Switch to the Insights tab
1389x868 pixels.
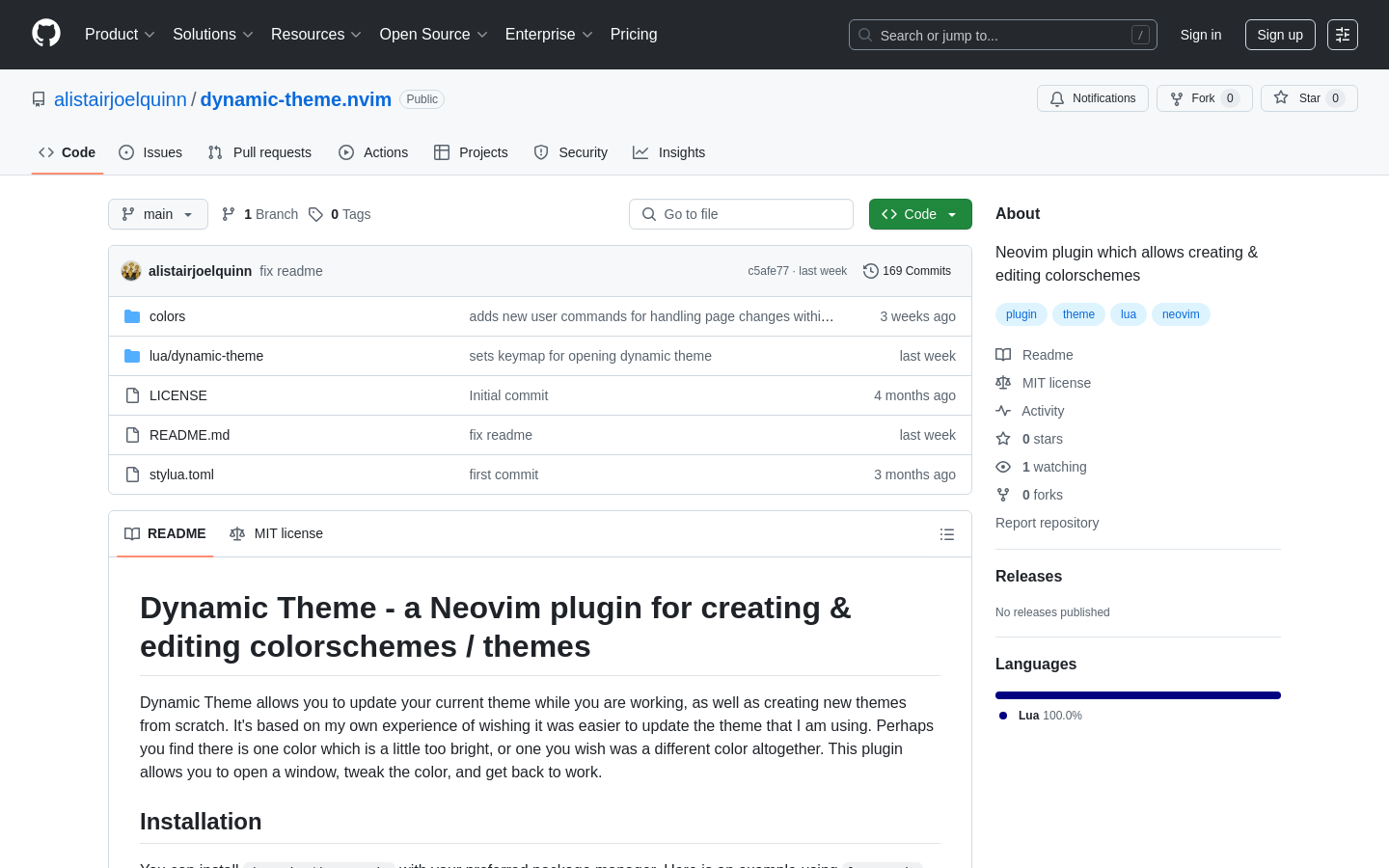point(669,152)
